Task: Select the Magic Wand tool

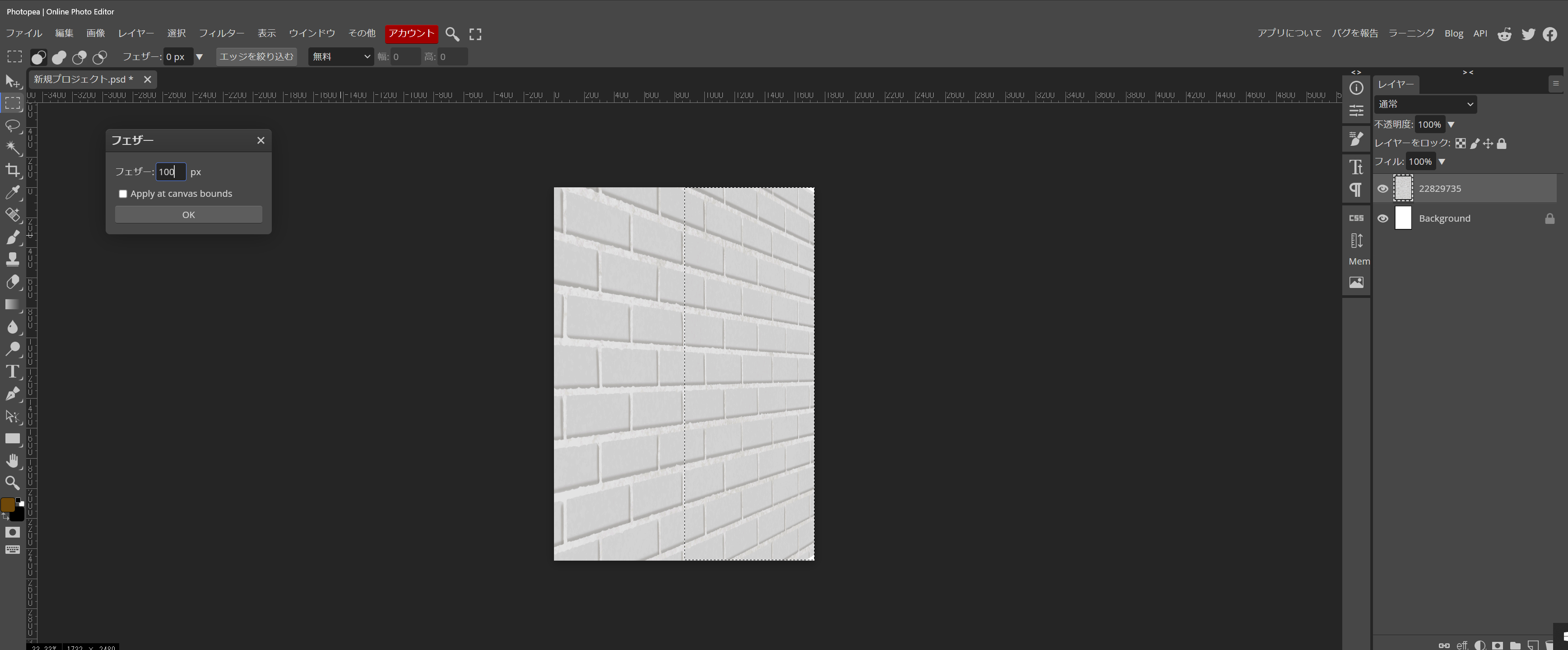Action: click(13, 148)
